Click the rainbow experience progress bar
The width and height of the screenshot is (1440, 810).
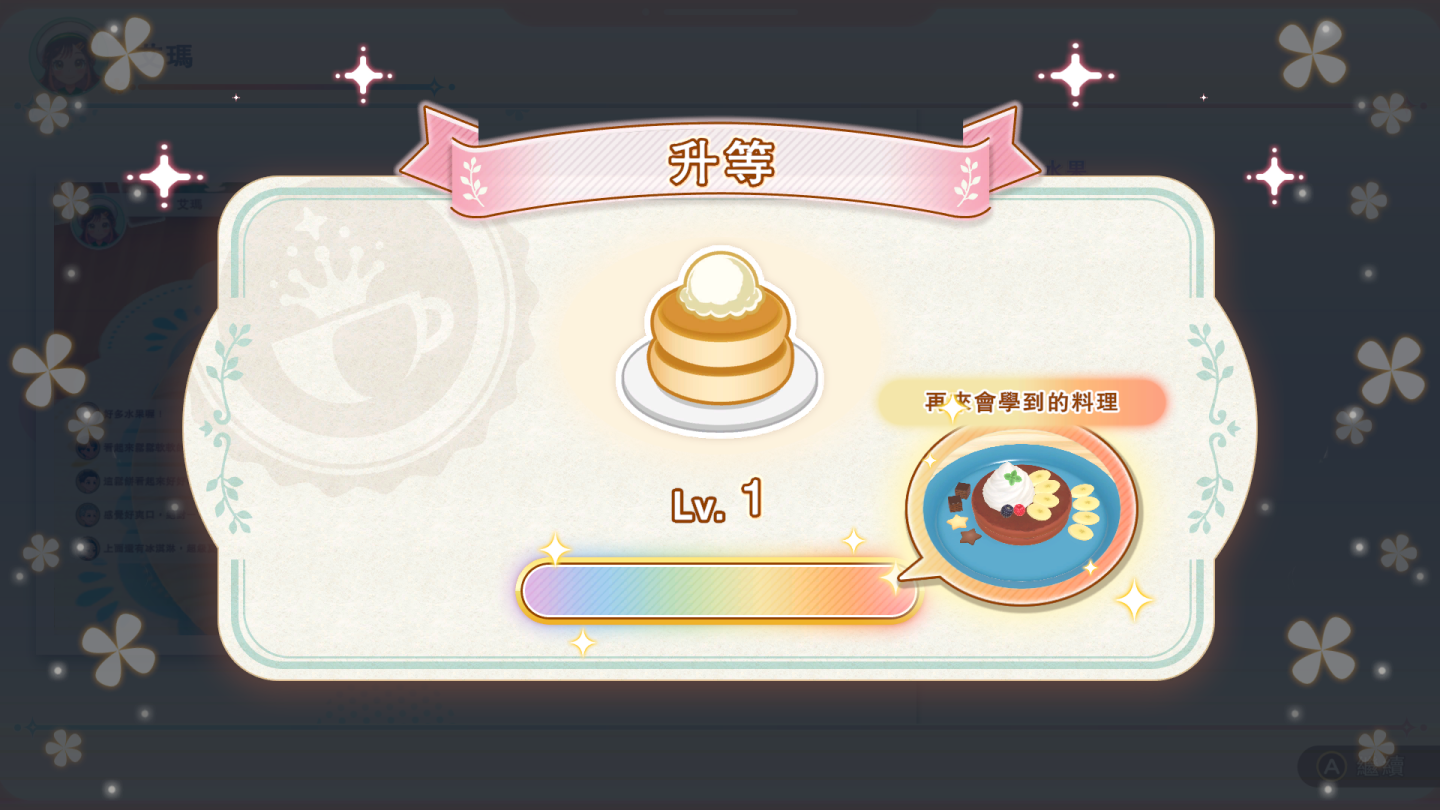pyautogui.click(x=718, y=590)
